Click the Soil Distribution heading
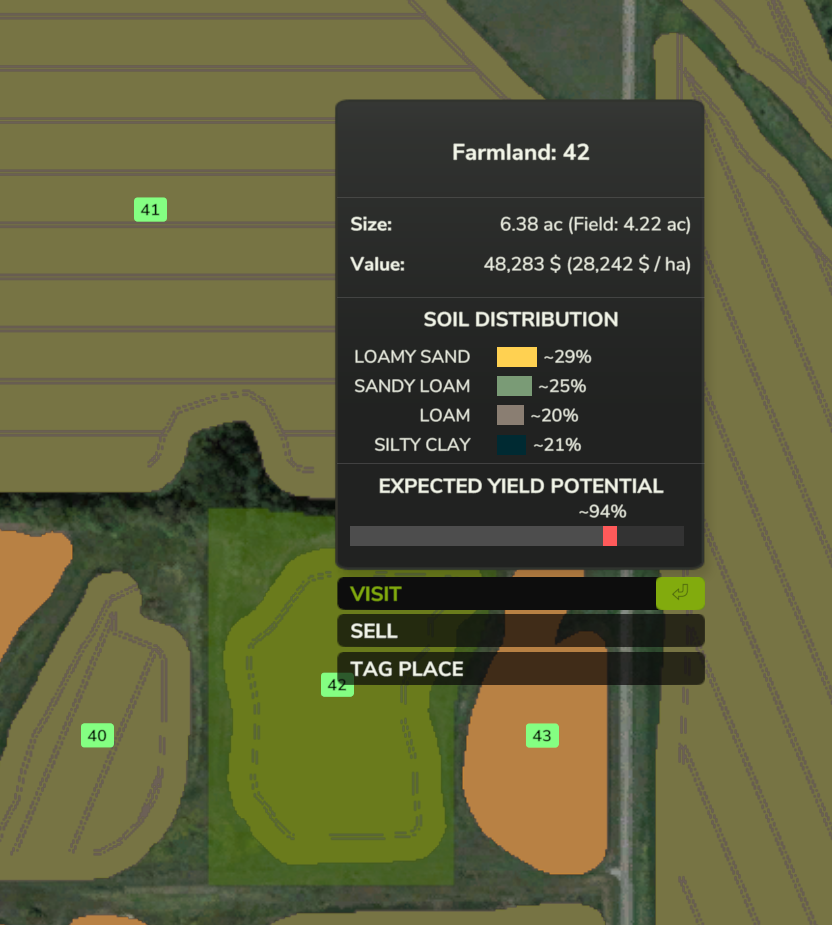 pos(520,320)
